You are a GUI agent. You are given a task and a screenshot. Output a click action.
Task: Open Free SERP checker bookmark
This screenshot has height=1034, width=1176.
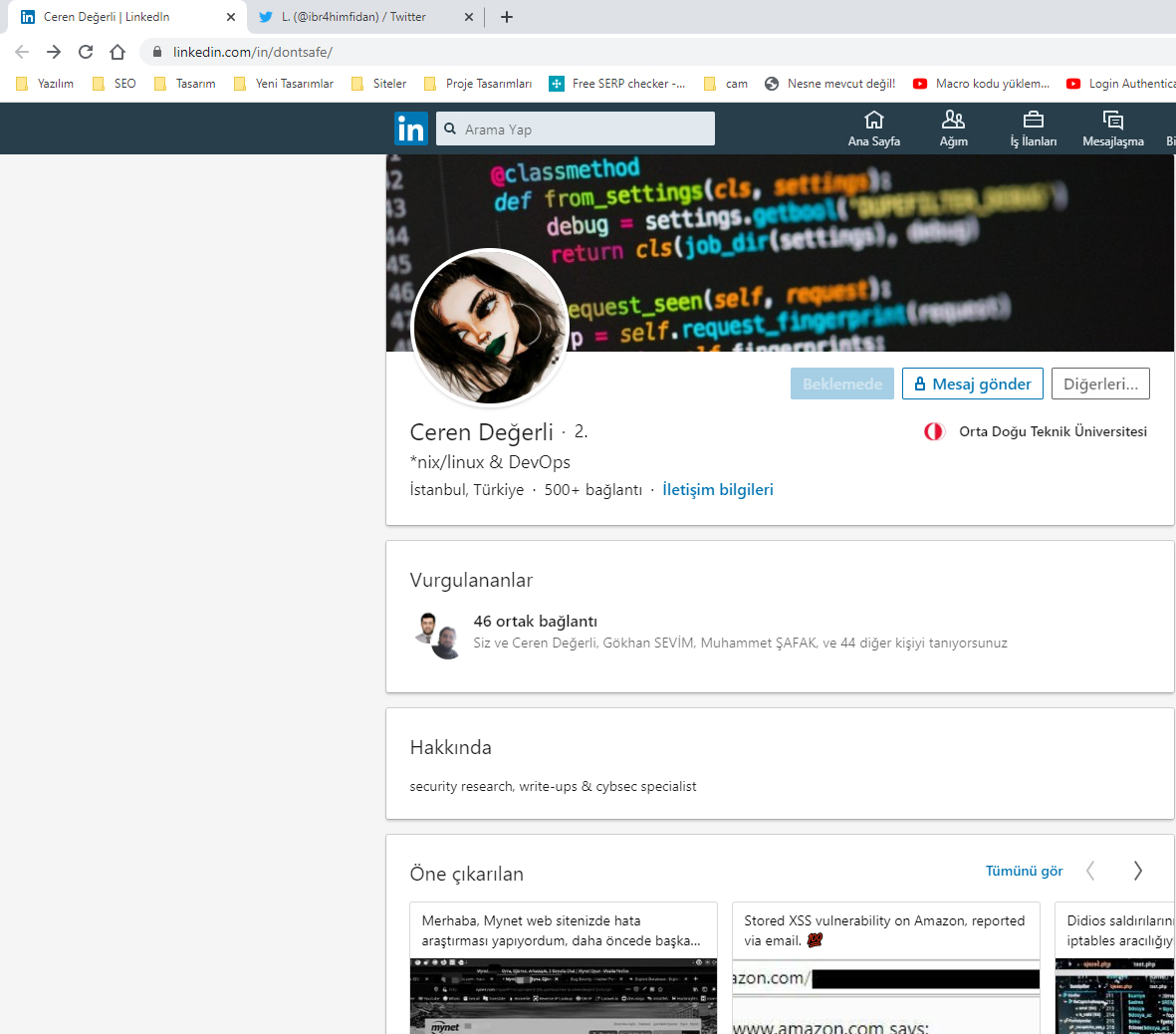tap(617, 84)
